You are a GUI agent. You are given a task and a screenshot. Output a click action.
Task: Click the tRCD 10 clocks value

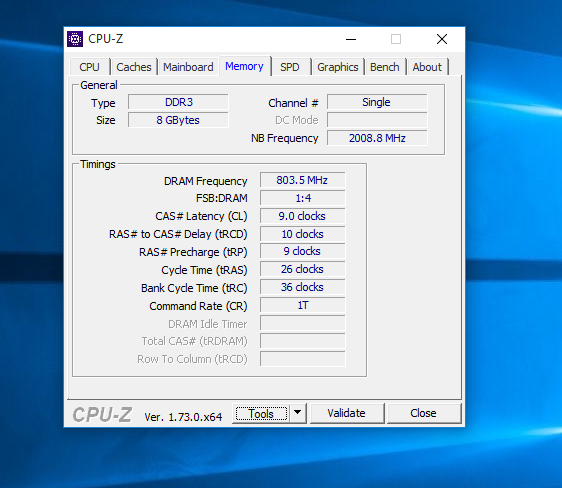303,234
